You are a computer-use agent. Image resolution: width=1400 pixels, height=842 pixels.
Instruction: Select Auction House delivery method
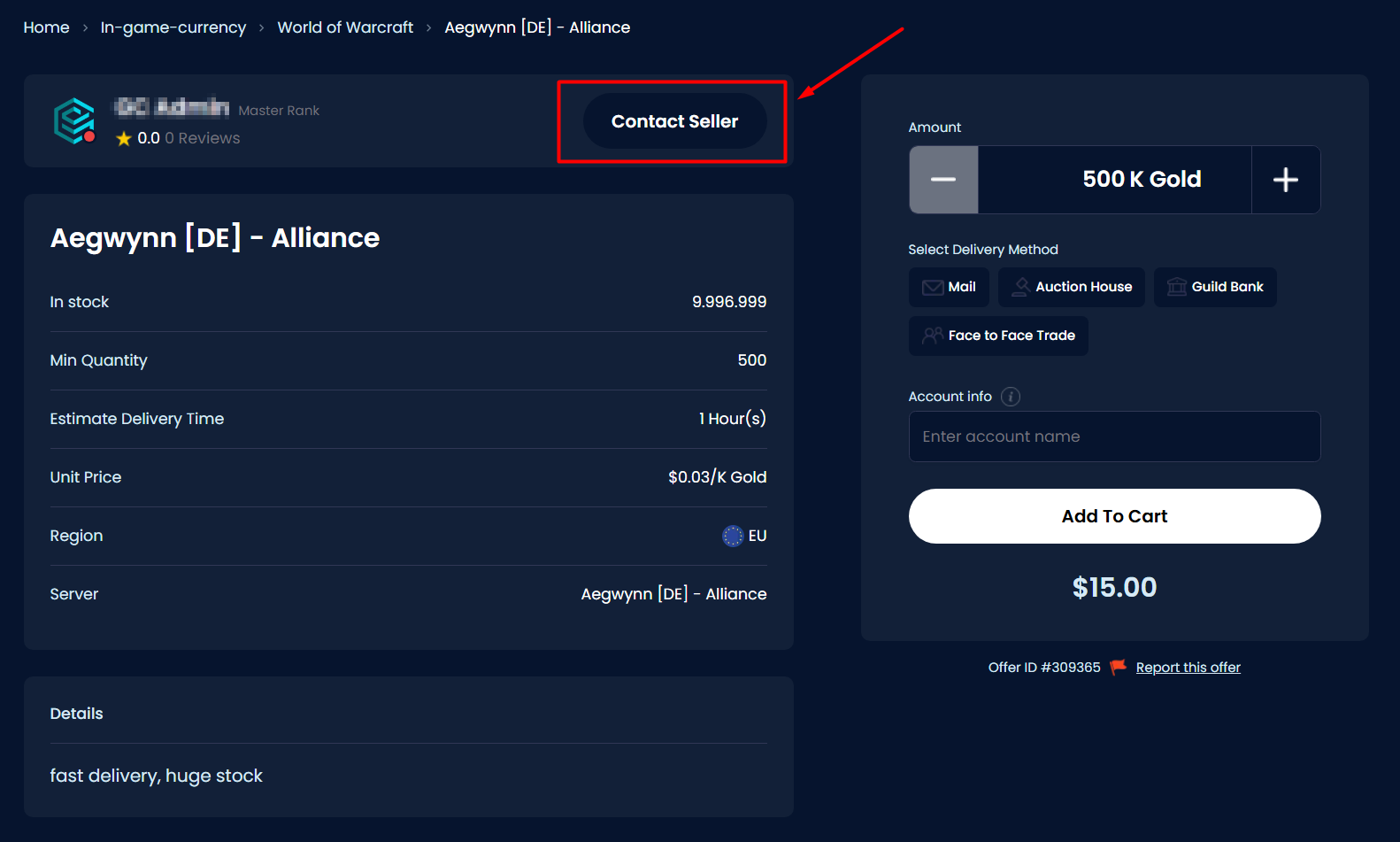[1071, 287]
